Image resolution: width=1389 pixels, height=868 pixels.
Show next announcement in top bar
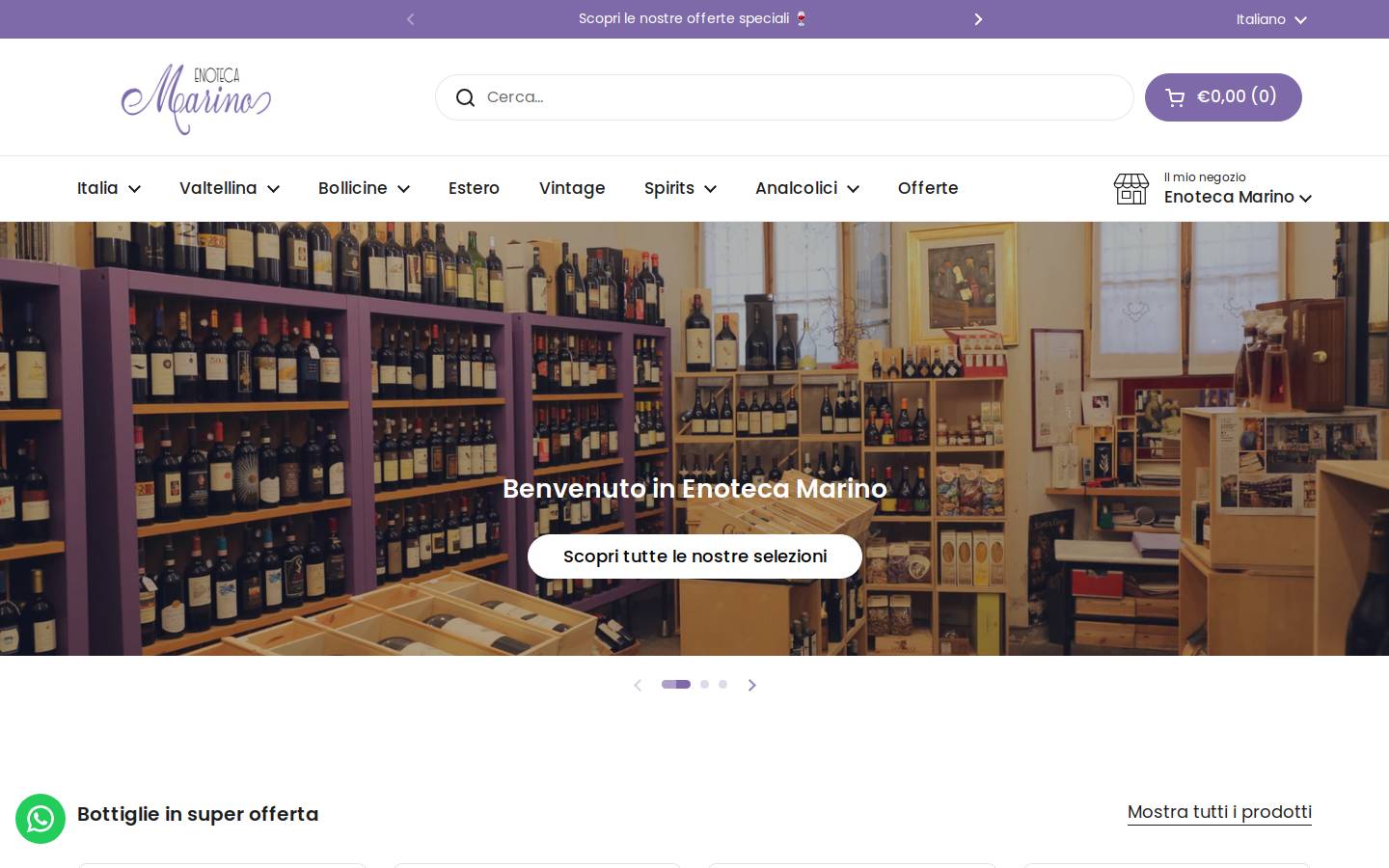[978, 19]
